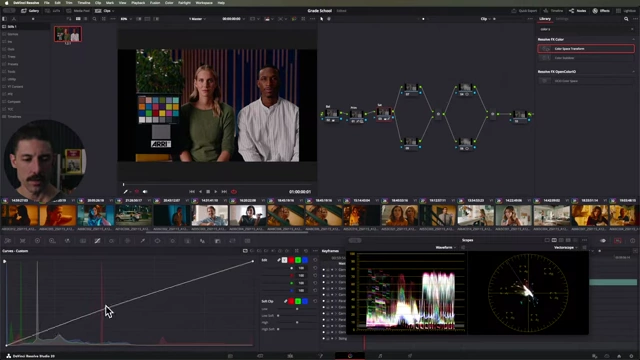Screen dimensions: 640x360
Task: Open the Power Window palette
Action: tap(157, 241)
